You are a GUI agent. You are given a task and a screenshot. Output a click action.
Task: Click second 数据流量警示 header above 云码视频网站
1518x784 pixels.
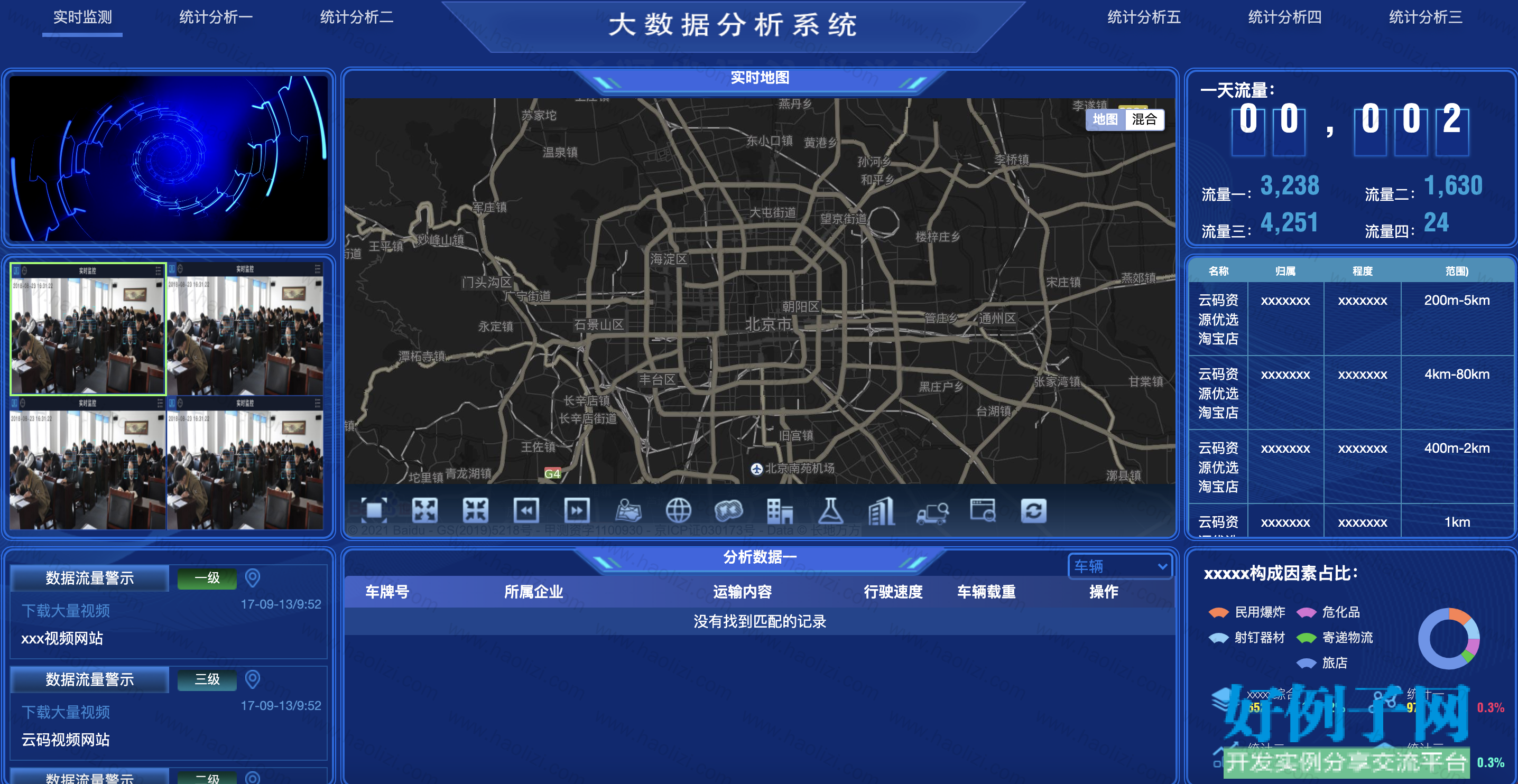pos(89,679)
